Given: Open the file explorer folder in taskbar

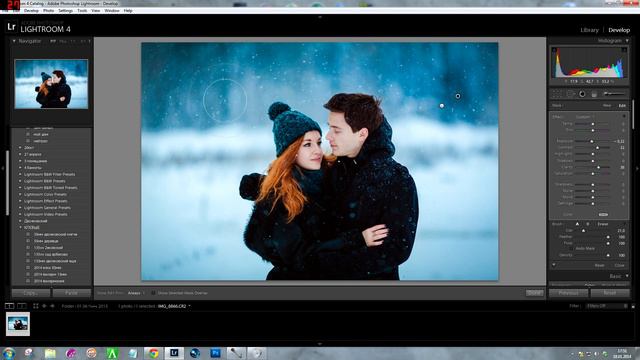Looking at the screenshot, I should coord(50,353).
